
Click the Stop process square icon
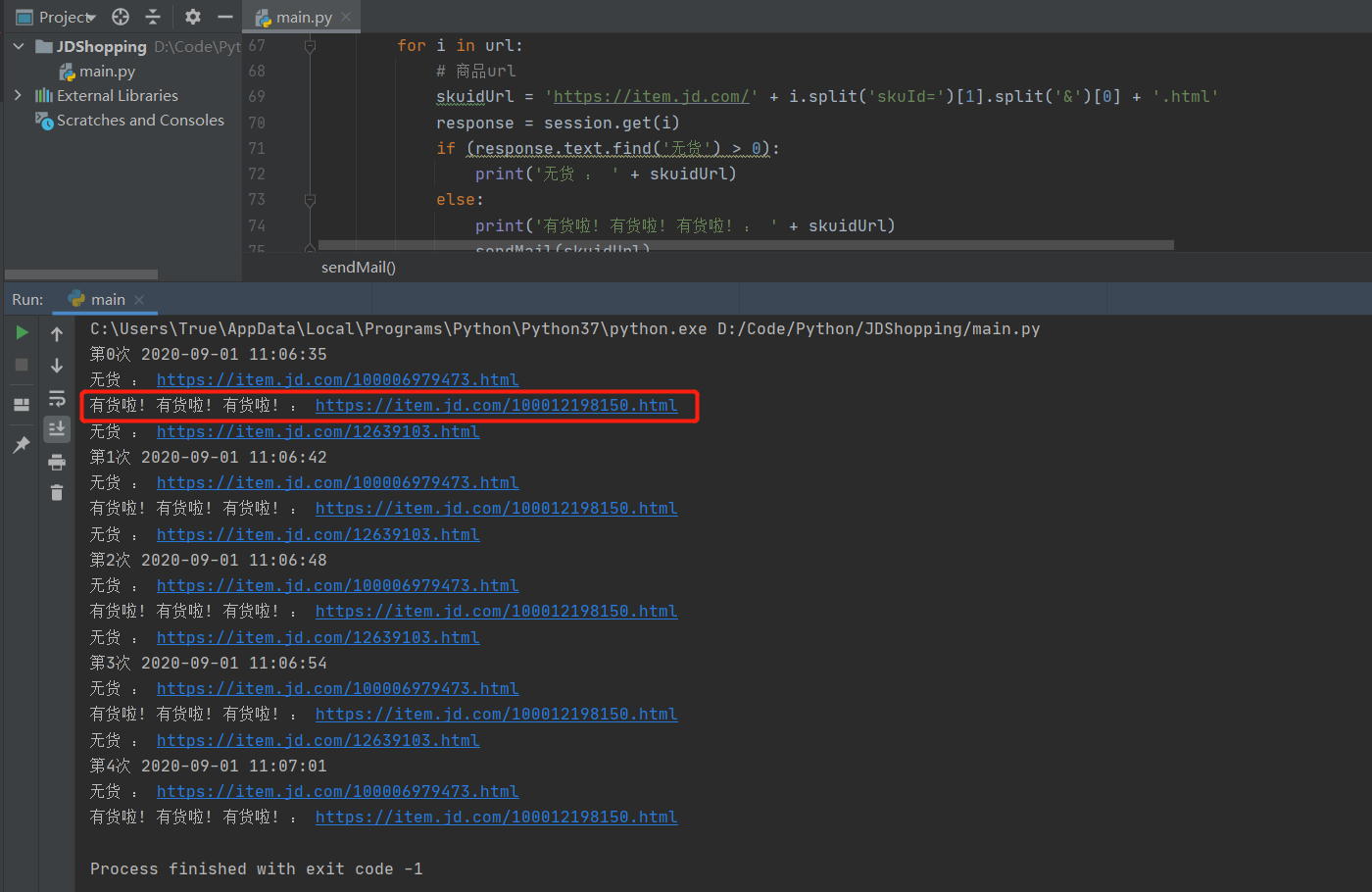coord(22,365)
